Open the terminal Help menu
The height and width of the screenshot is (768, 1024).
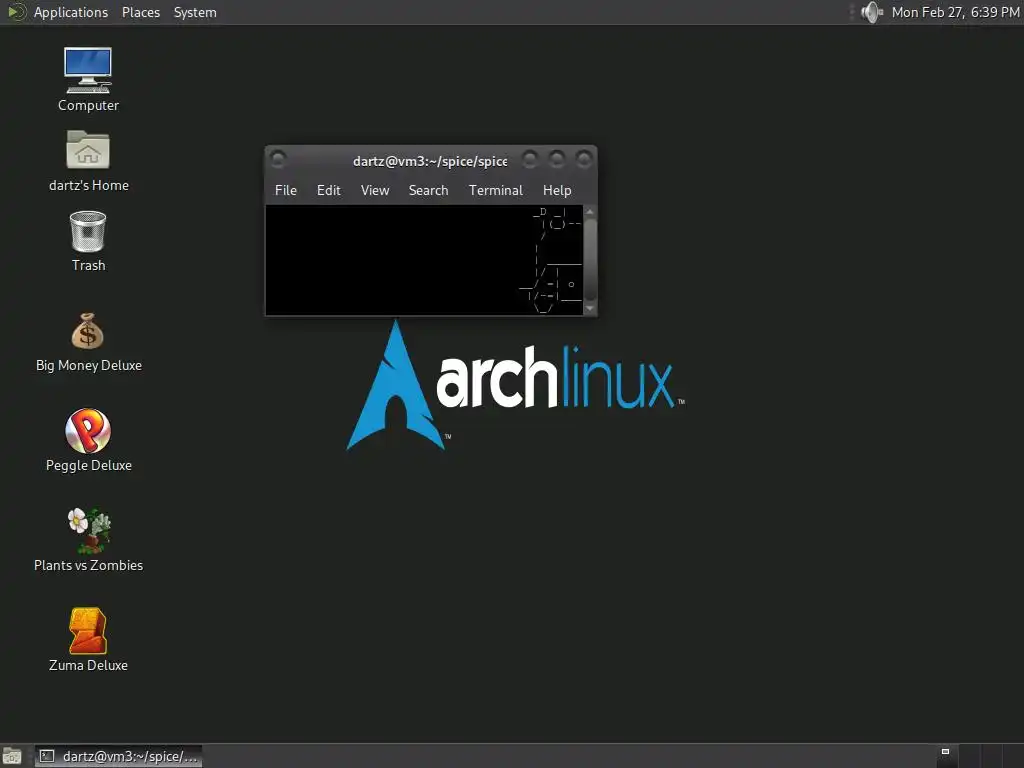(557, 190)
